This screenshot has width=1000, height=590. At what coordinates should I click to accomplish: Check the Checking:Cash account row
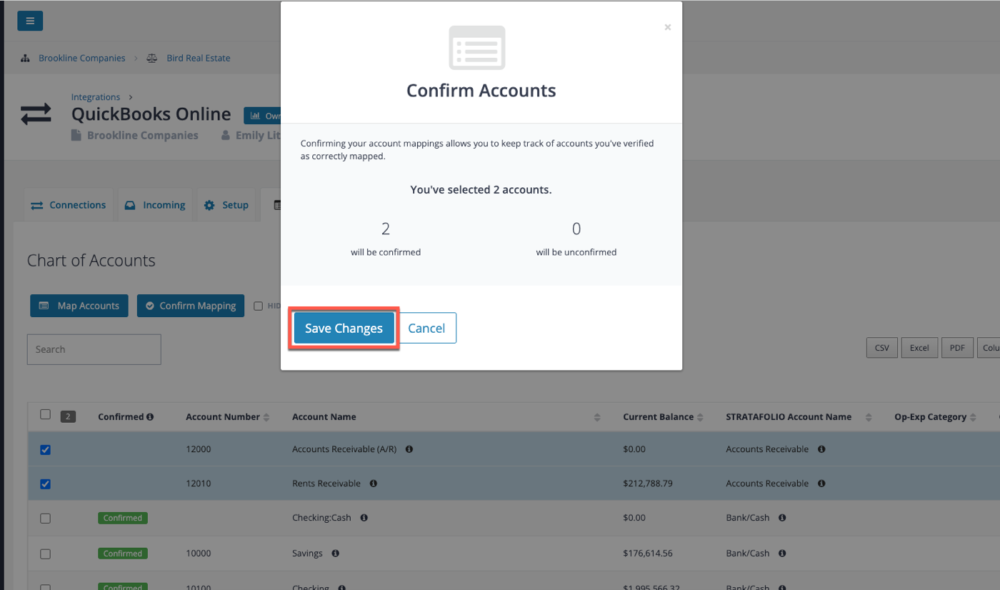(x=44, y=518)
